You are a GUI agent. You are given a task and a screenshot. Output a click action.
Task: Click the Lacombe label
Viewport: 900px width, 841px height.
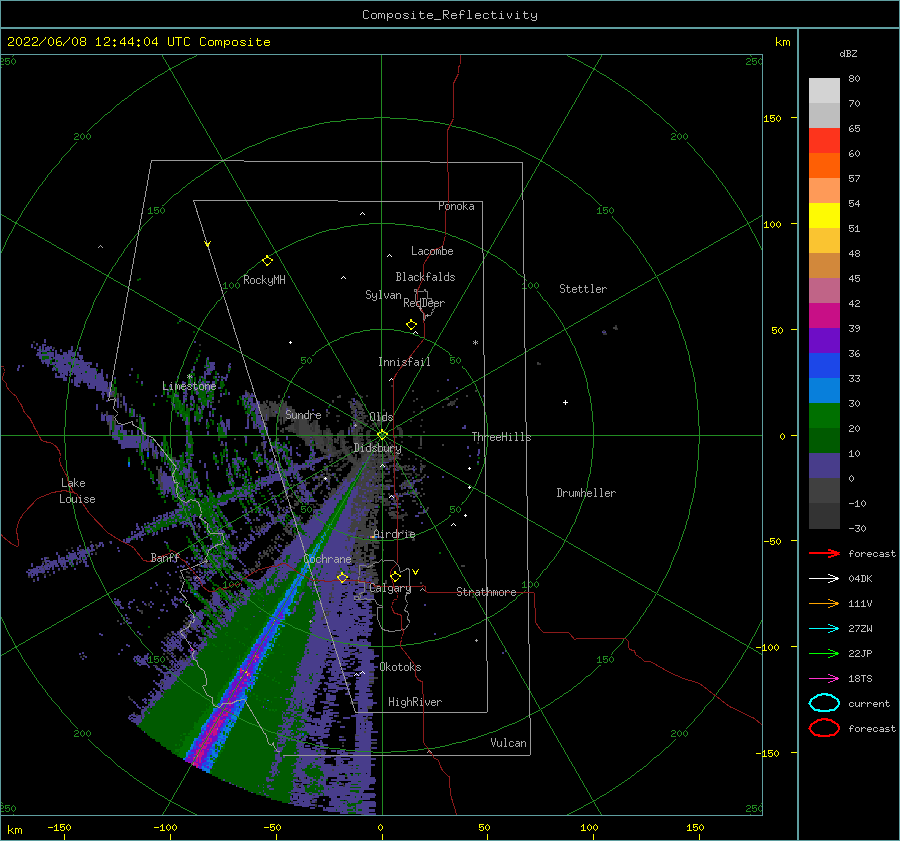(x=432, y=251)
